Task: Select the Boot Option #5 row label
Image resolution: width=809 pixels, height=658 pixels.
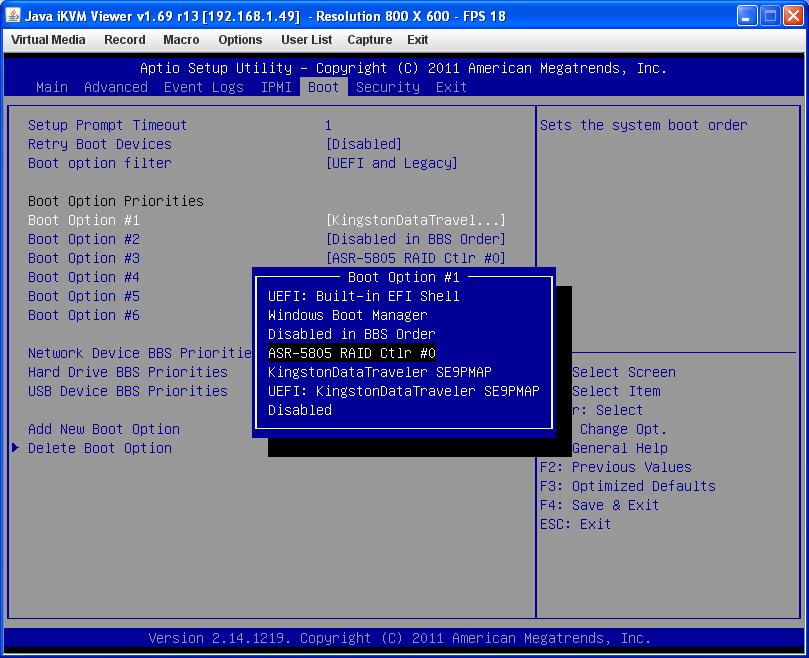Action: [84, 296]
